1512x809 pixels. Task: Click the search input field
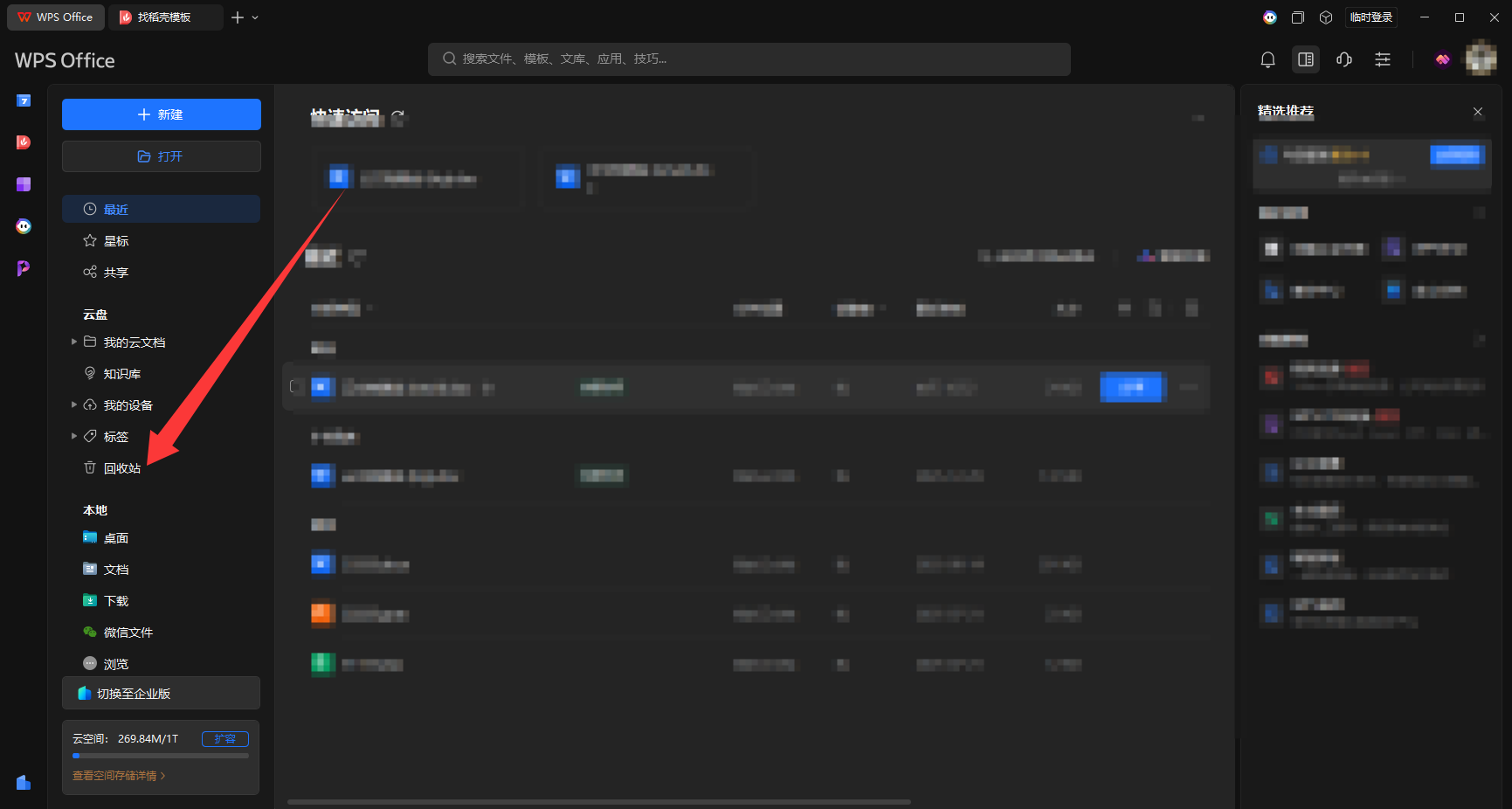749,59
